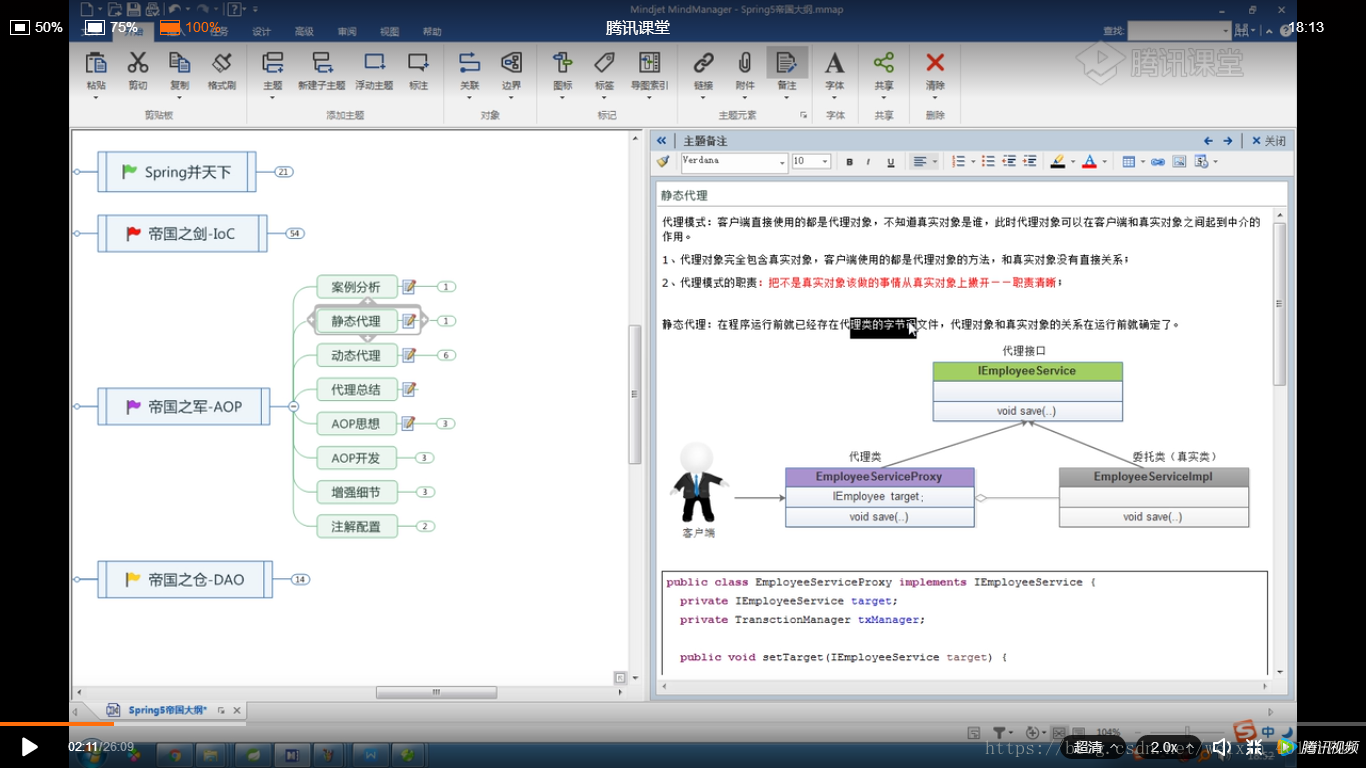This screenshot has height=768, width=1366.
Task: Add a Callout (标注) to the topic
Action: [x=418, y=63]
